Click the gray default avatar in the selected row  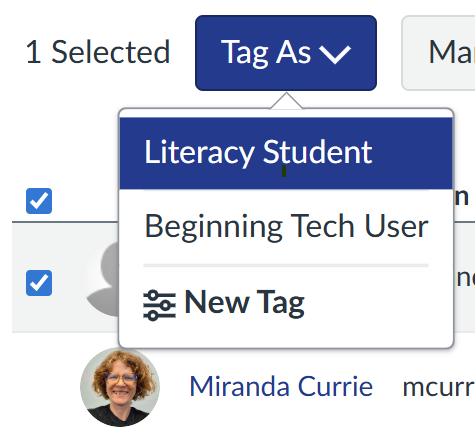pyautogui.click(x=100, y=279)
